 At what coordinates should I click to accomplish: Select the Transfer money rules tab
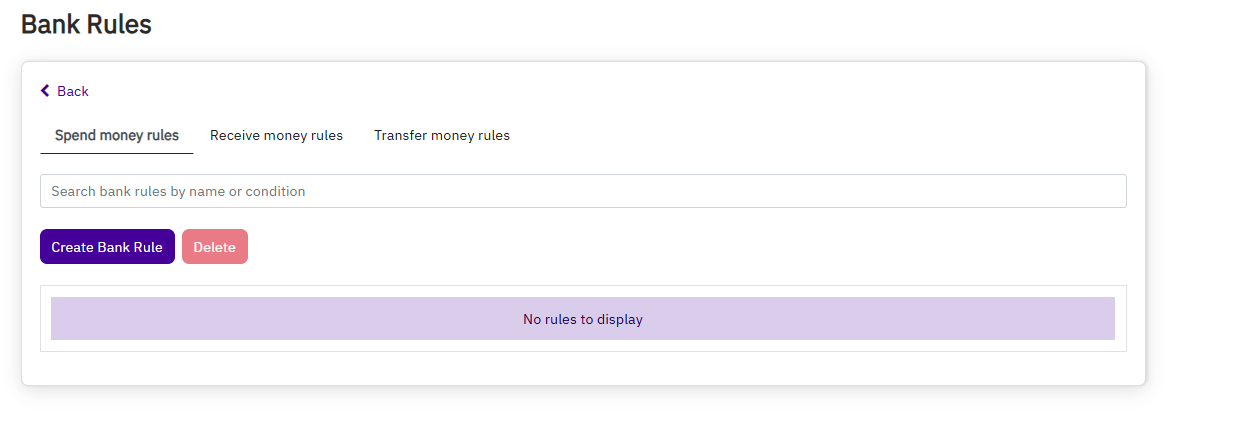(442, 136)
